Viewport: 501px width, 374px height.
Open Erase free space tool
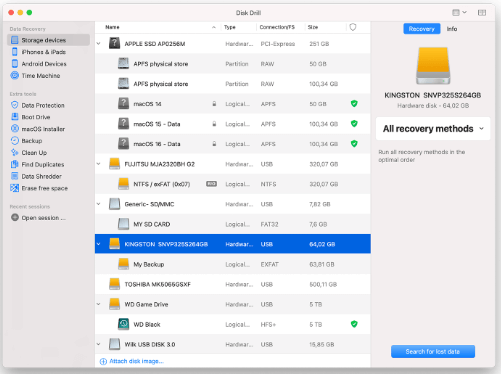coord(44,188)
